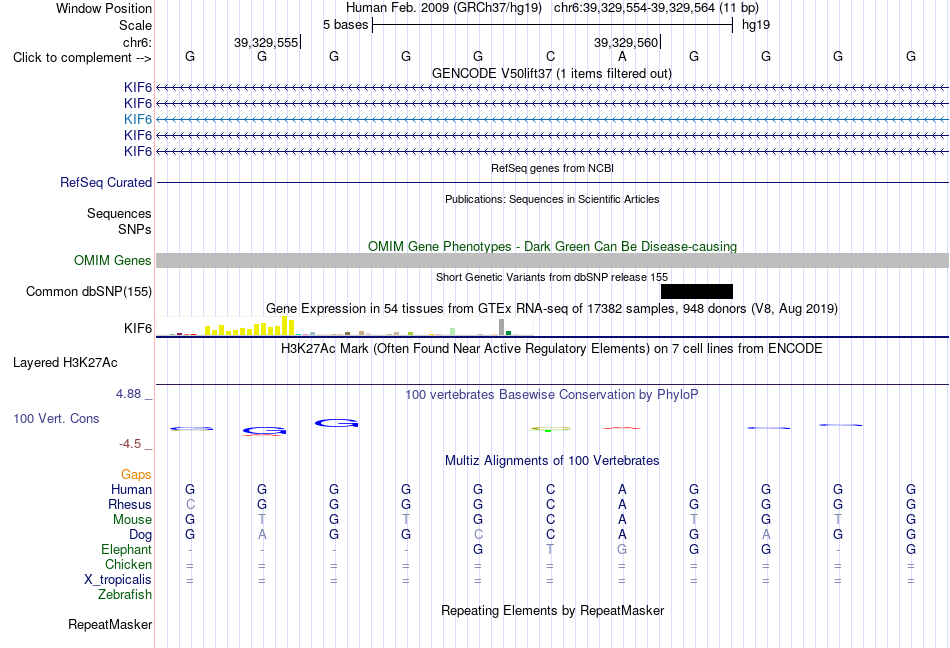Click the chr6:39,329,554-39,329,564 (11 bp) text

656,8
